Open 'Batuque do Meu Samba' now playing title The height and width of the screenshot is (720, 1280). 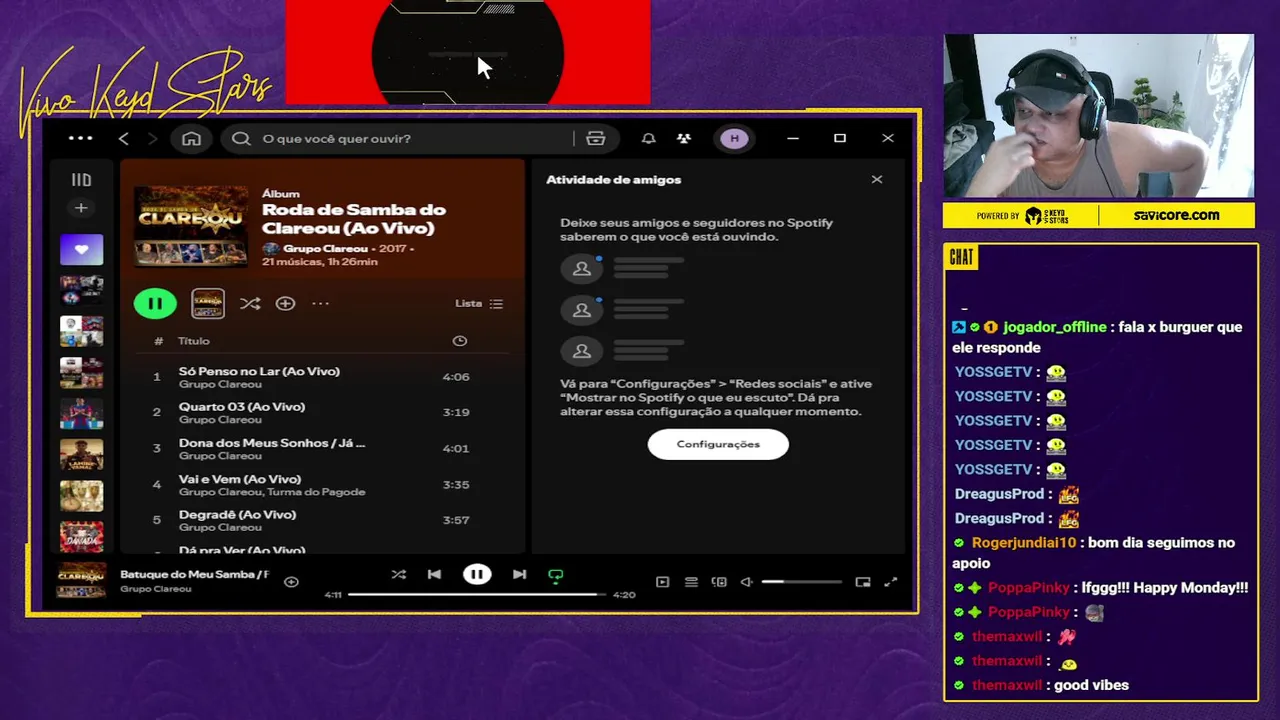pyautogui.click(x=195, y=574)
